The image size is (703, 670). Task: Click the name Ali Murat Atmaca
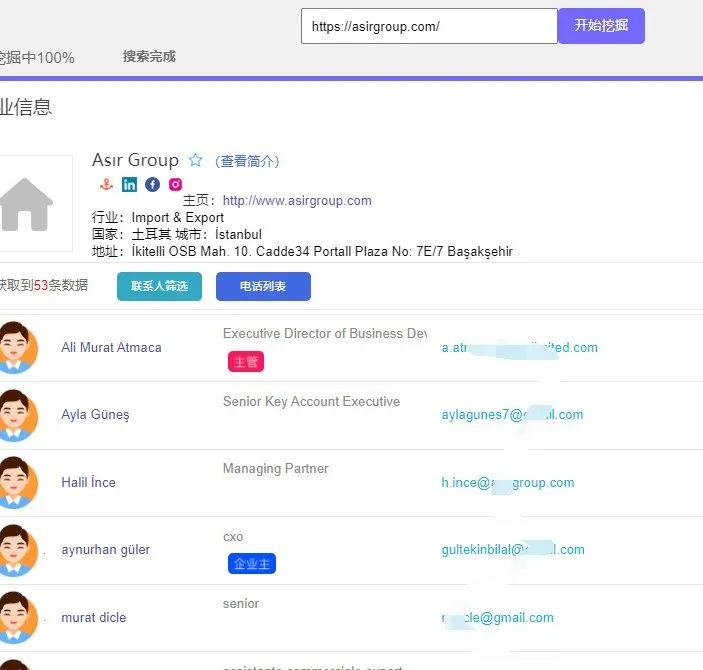coord(111,348)
